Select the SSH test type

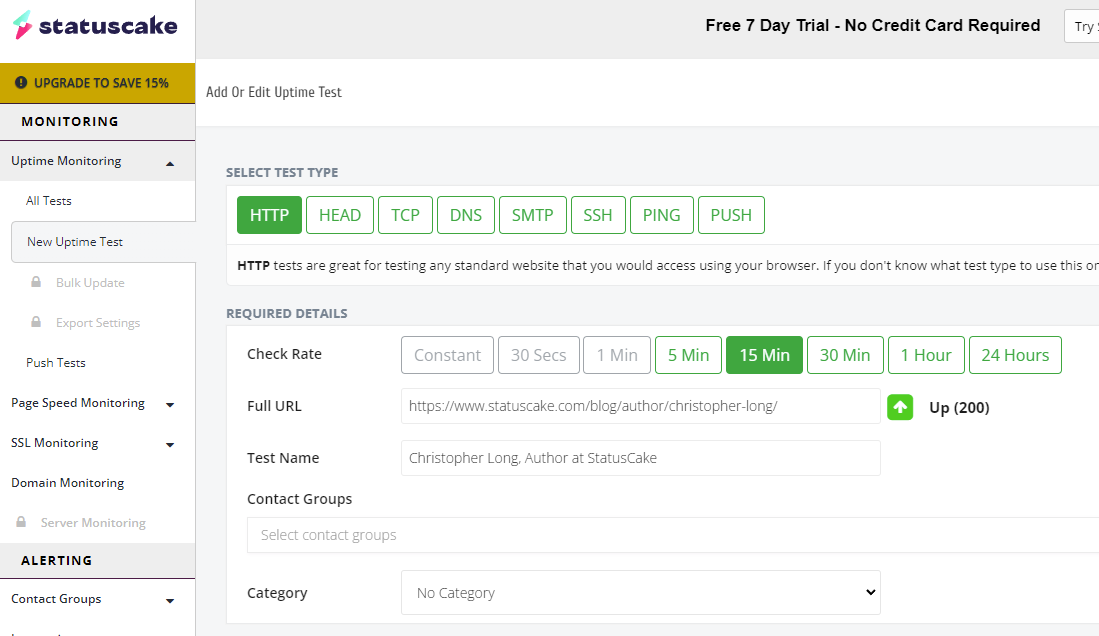pyautogui.click(x=598, y=215)
